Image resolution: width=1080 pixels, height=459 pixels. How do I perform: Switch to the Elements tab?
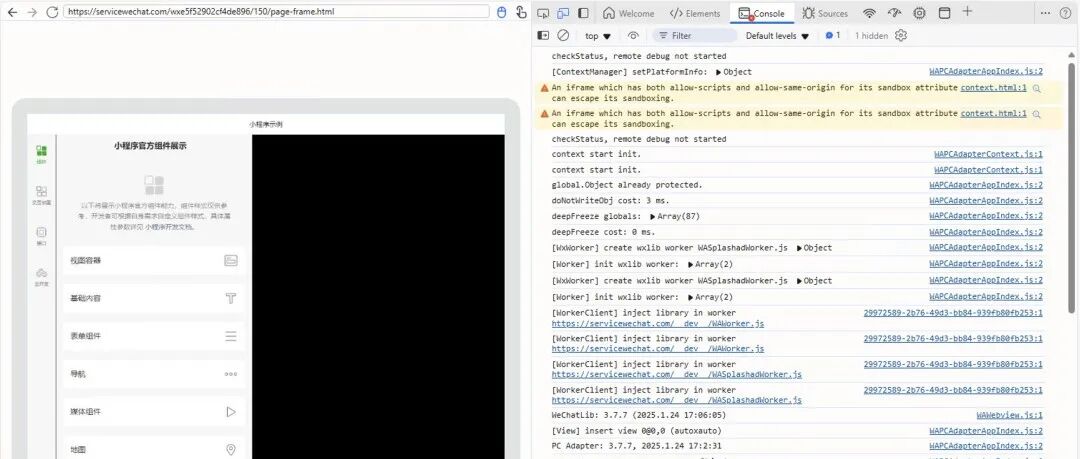point(694,13)
